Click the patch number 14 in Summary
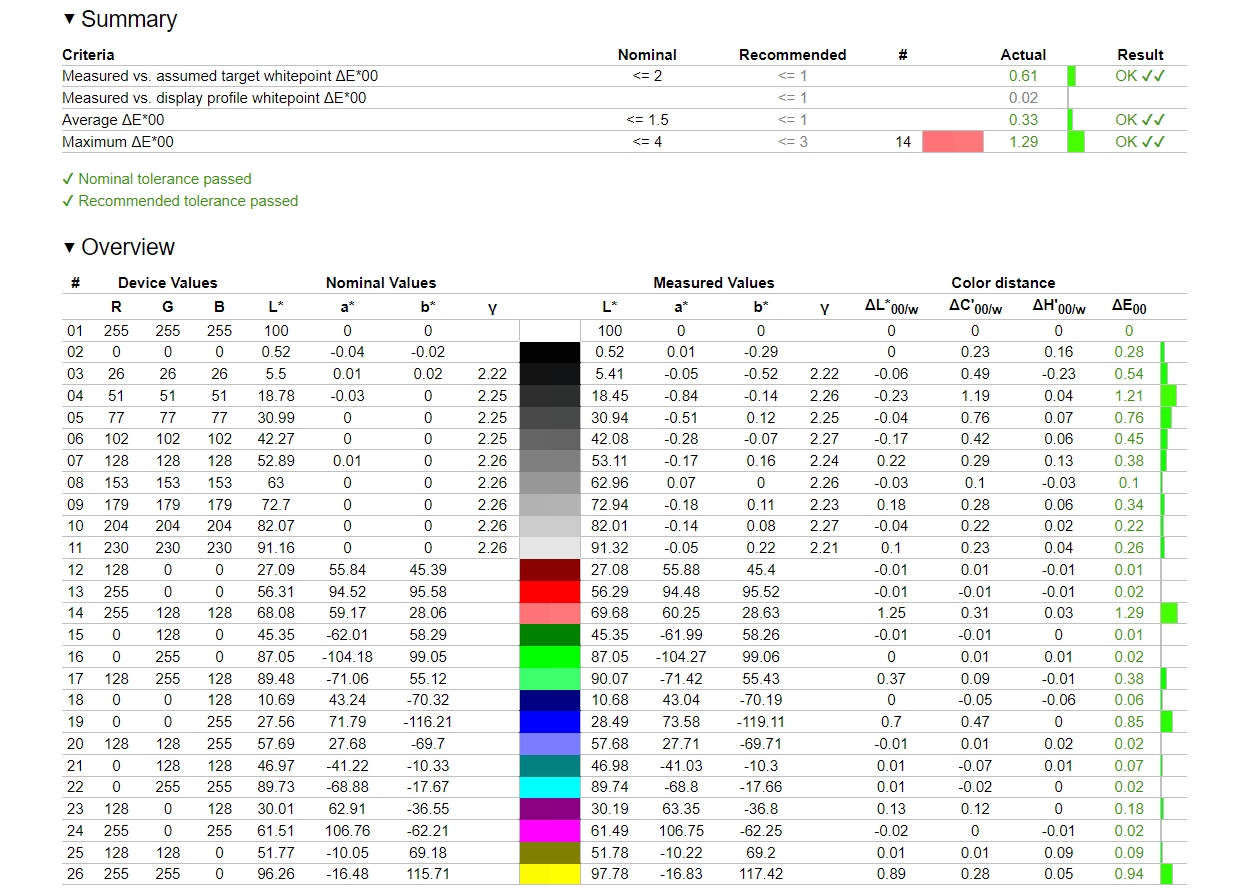 point(903,142)
